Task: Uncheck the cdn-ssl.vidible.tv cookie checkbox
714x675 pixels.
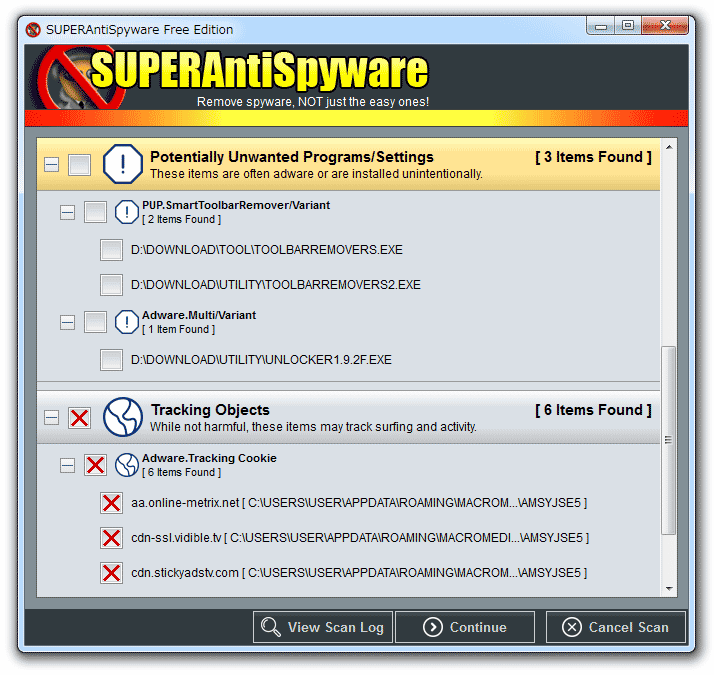Action: (112, 538)
